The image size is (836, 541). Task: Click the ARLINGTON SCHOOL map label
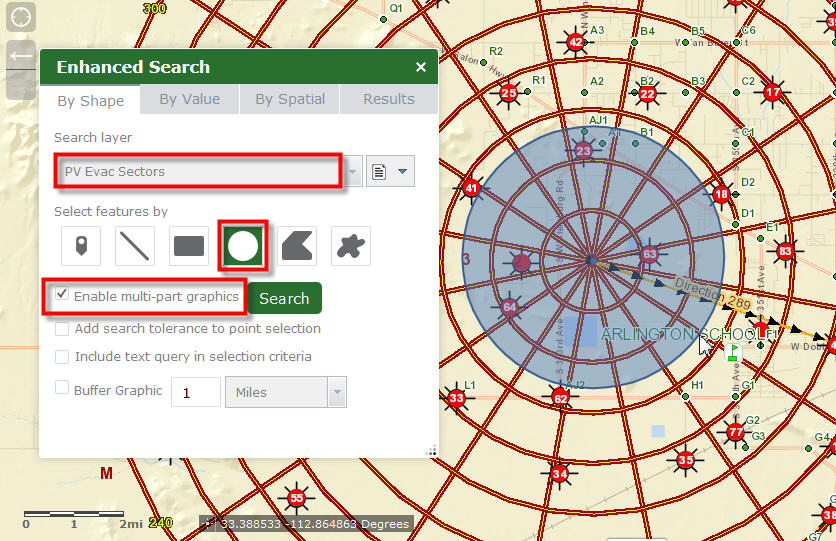684,335
